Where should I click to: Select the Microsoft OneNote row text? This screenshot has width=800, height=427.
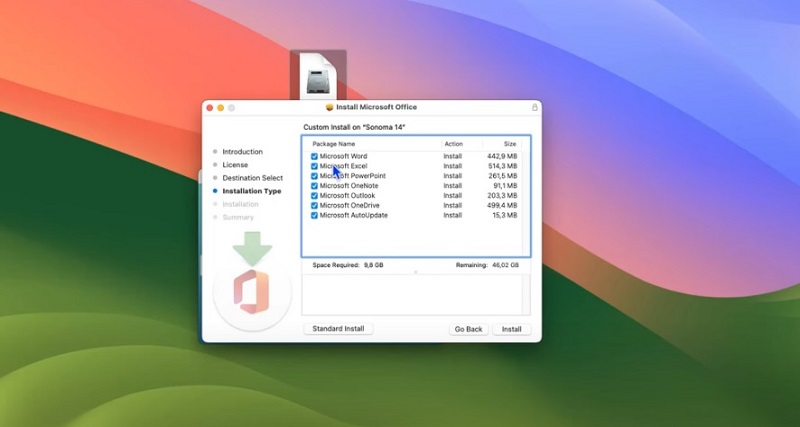point(349,186)
